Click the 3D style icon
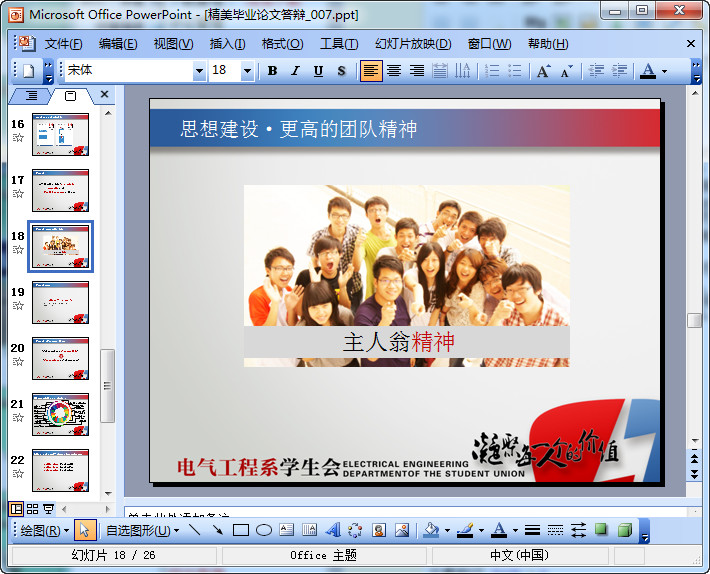The image size is (710, 574). (x=625, y=530)
